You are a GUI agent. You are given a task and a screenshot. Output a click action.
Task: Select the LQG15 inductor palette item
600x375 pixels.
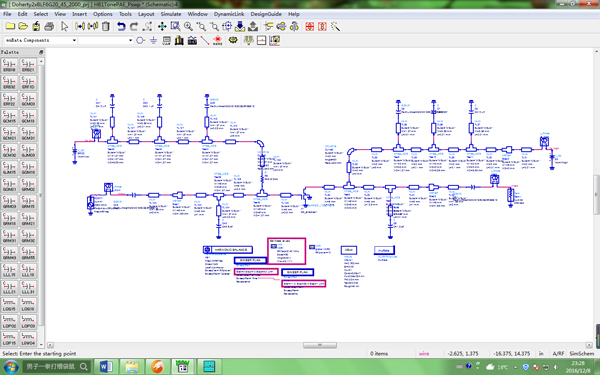(9, 305)
